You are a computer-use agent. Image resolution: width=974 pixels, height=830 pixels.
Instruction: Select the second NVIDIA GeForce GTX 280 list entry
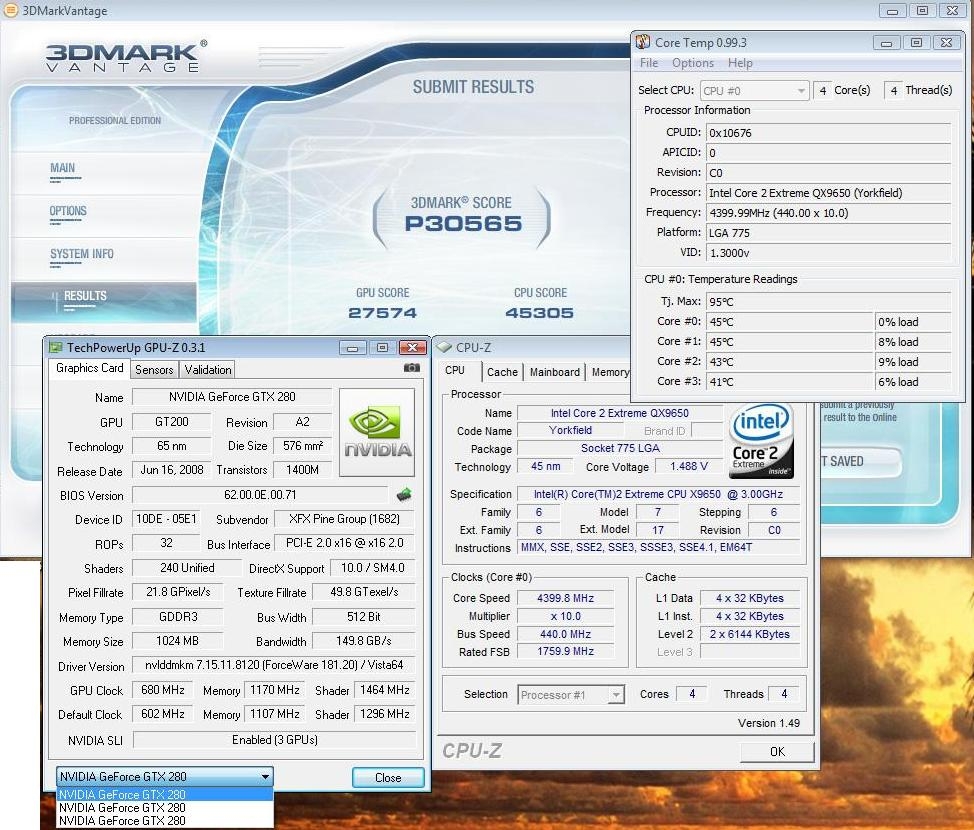tap(165, 808)
